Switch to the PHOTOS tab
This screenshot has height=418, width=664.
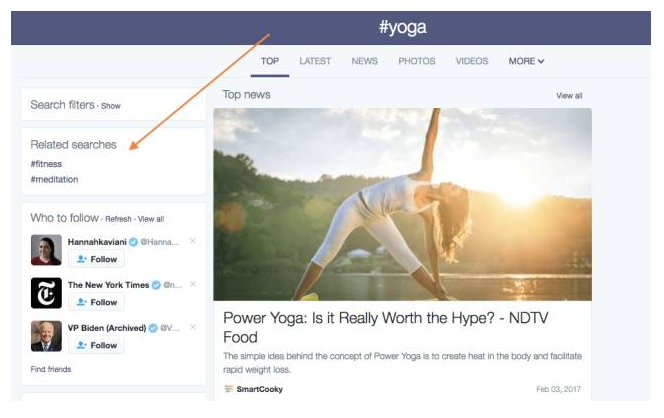[417, 61]
